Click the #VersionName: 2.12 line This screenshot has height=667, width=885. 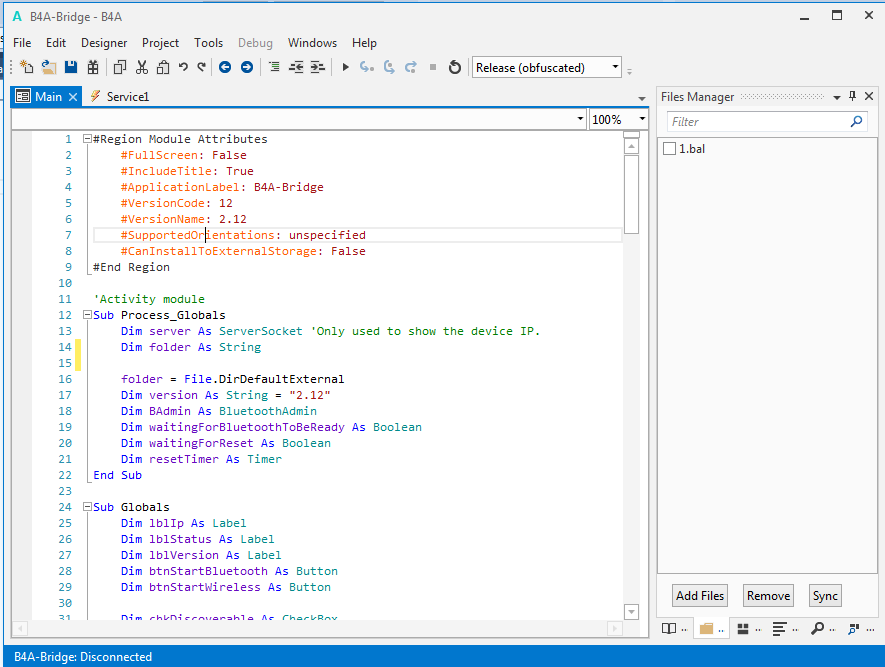click(x=183, y=219)
